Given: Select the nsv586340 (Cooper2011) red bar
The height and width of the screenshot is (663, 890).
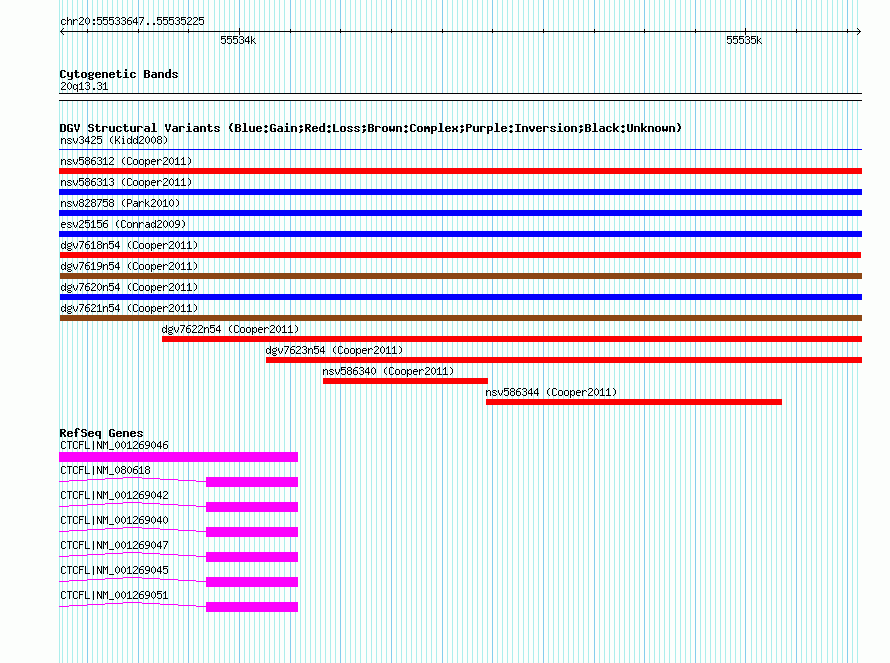Looking at the screenshot, I should tap(405, 381).
